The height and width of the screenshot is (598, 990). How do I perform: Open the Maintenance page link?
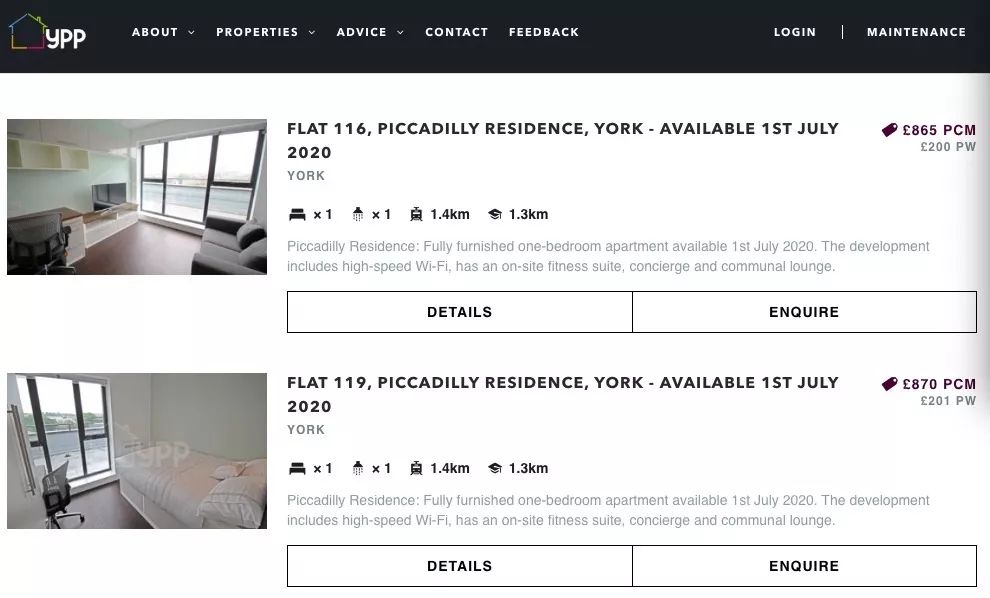pyautogui.click(x=916, y=32)
